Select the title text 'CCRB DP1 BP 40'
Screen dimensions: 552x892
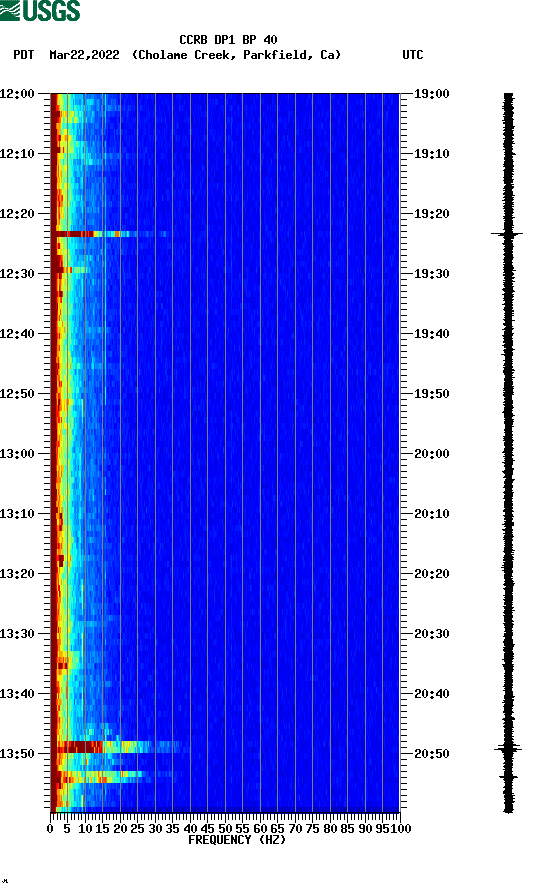tap(228, 40)
